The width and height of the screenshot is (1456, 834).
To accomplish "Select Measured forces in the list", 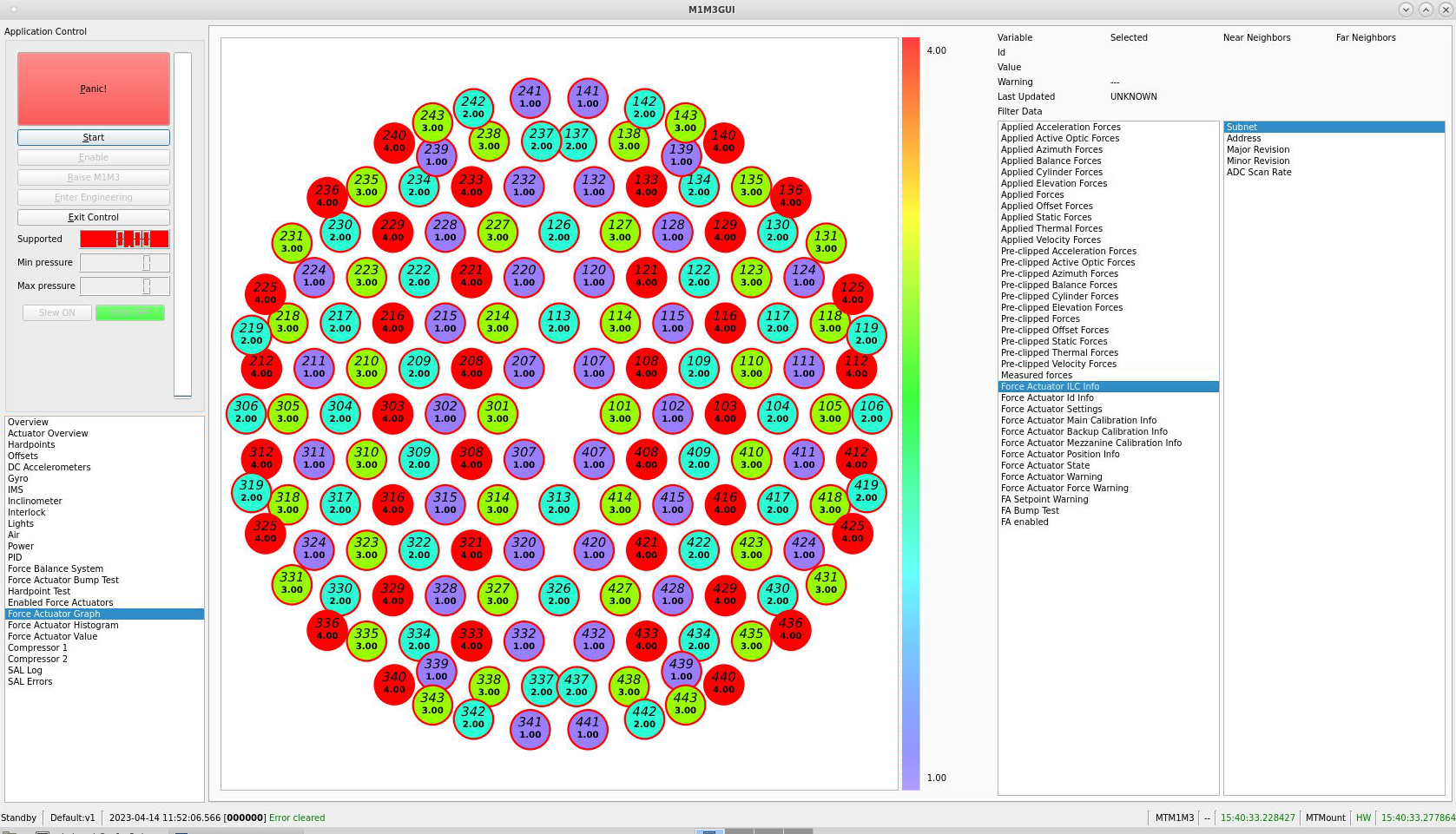I will tap(1109, 375).
